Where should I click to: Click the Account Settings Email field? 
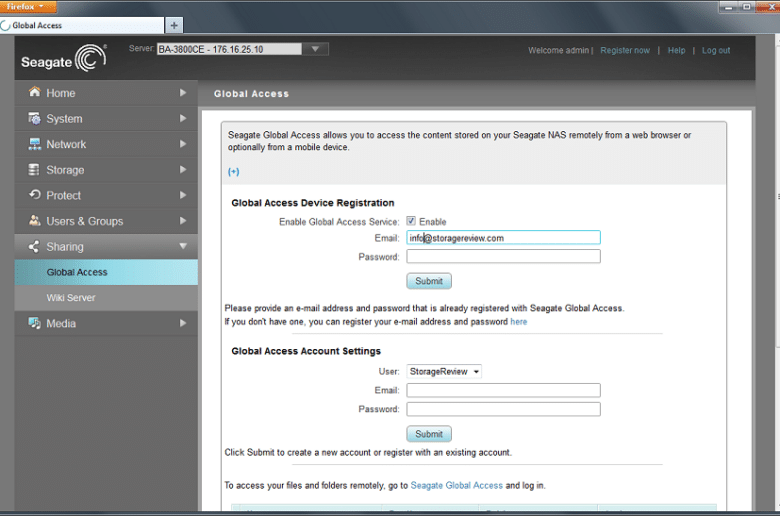(503, 390)
